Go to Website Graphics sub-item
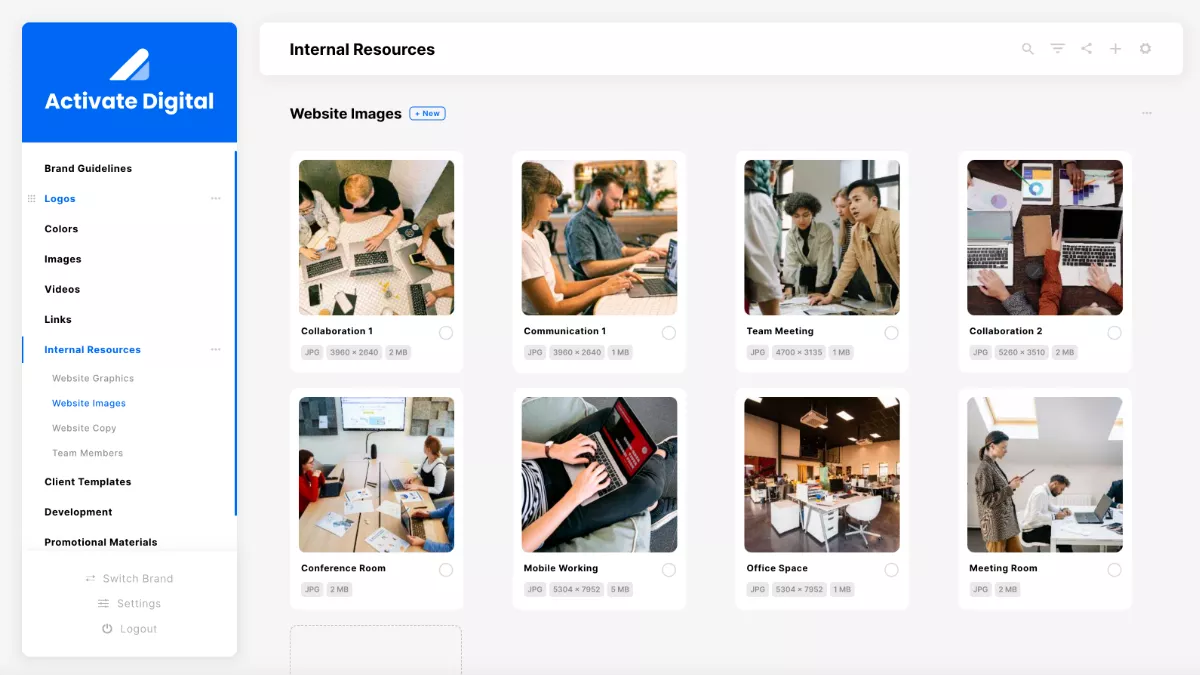The width and height of the screenshot is (1200, 675). [93, 379]
